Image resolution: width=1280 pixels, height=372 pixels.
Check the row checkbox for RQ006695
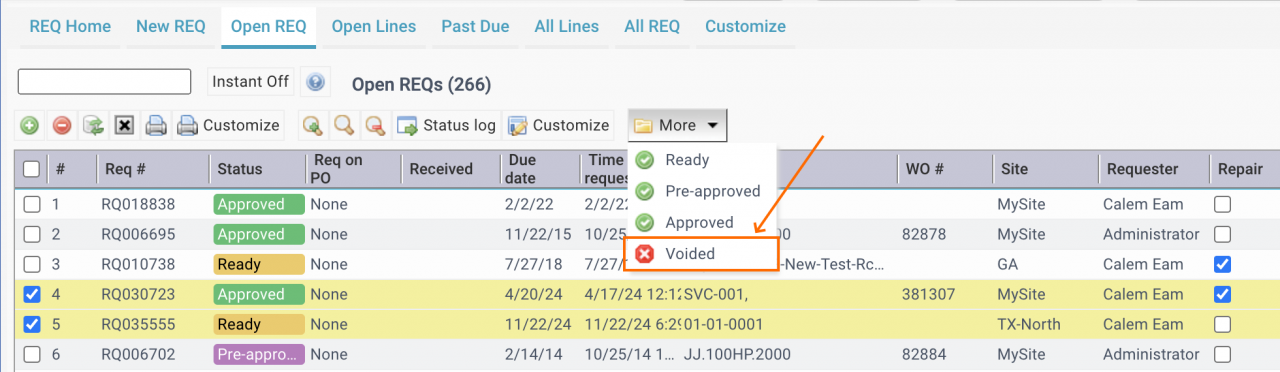(x=32, y=234)
